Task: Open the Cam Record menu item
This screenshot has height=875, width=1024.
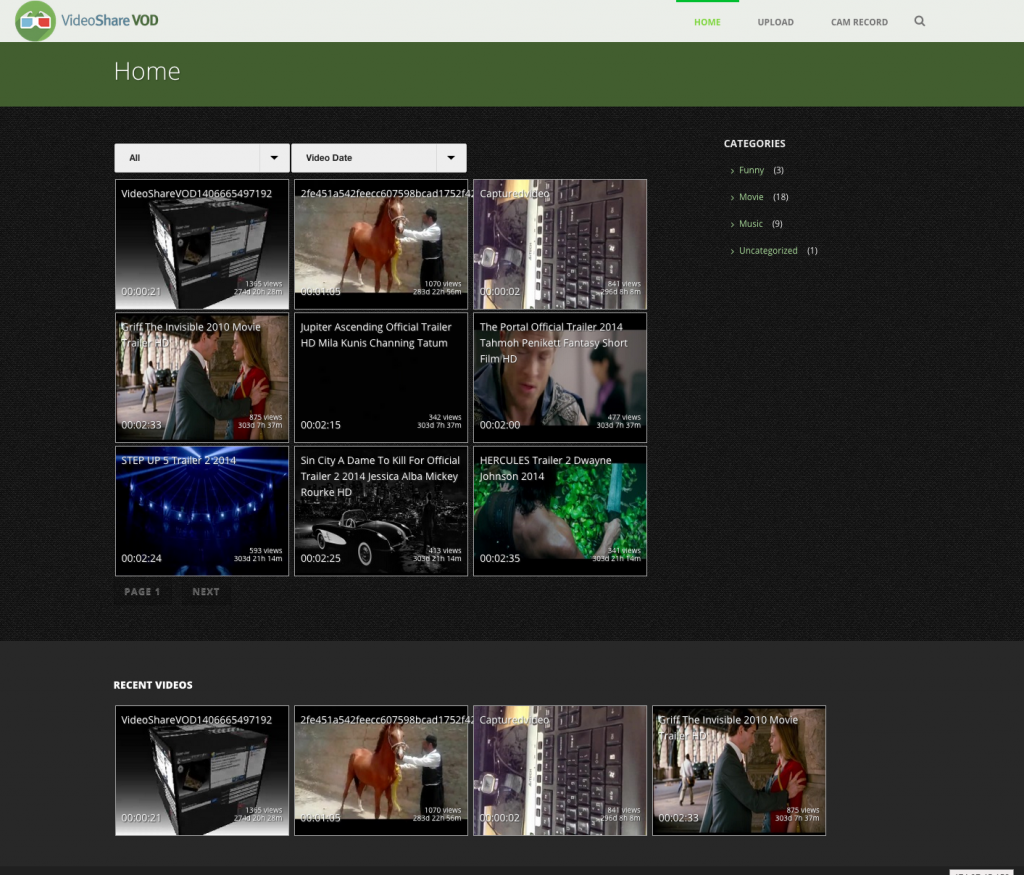Action: click(x=859, y=22)
